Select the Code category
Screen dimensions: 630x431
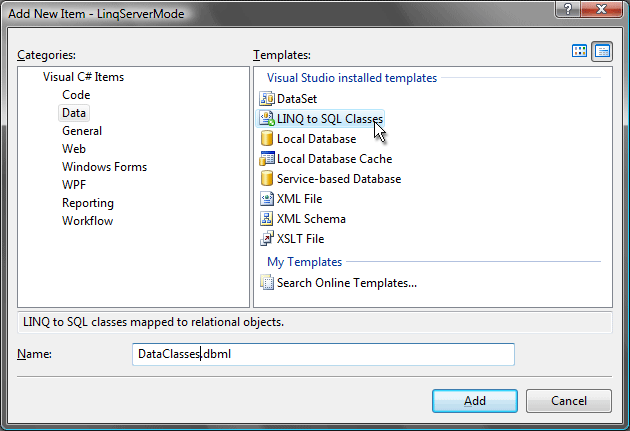click(x=76, y=95)
